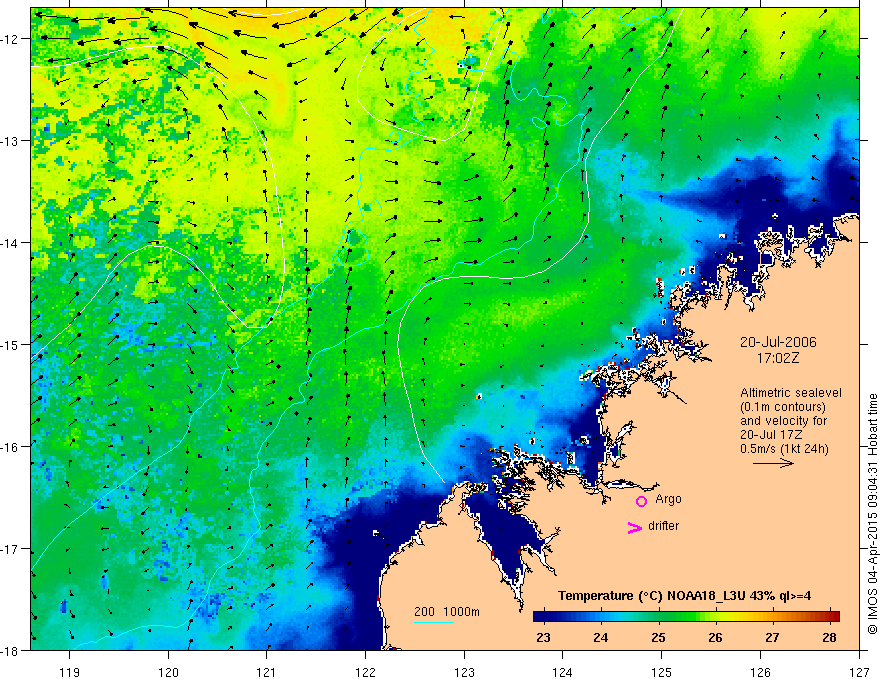The image size is (880, 680).
Task: Click the temperature color bar
Action: point(686,616)
